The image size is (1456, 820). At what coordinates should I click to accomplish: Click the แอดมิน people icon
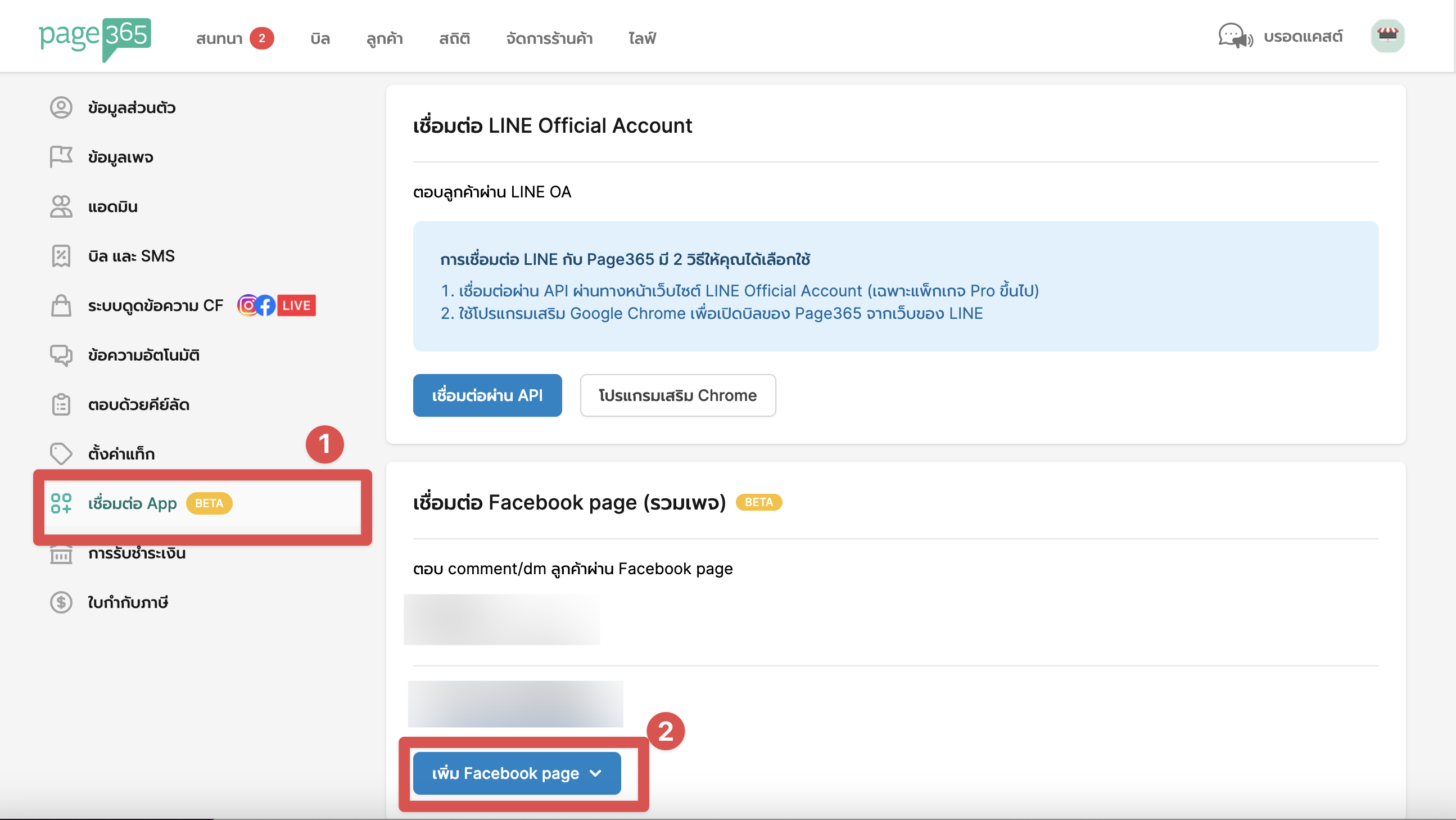[x=61, y=206]
